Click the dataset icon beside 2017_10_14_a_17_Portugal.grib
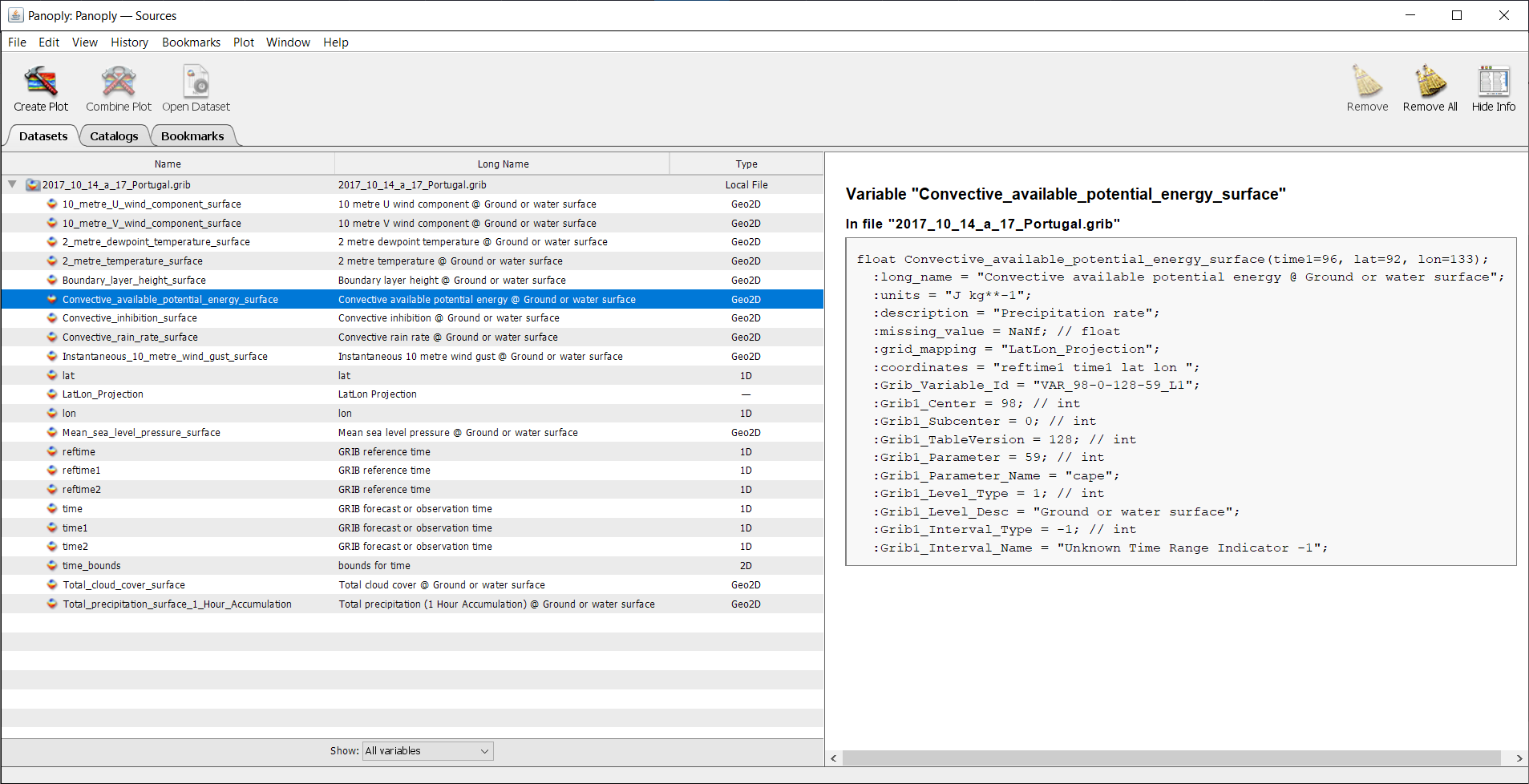Viewport: 1529px width, 784px height. (32, 184)
